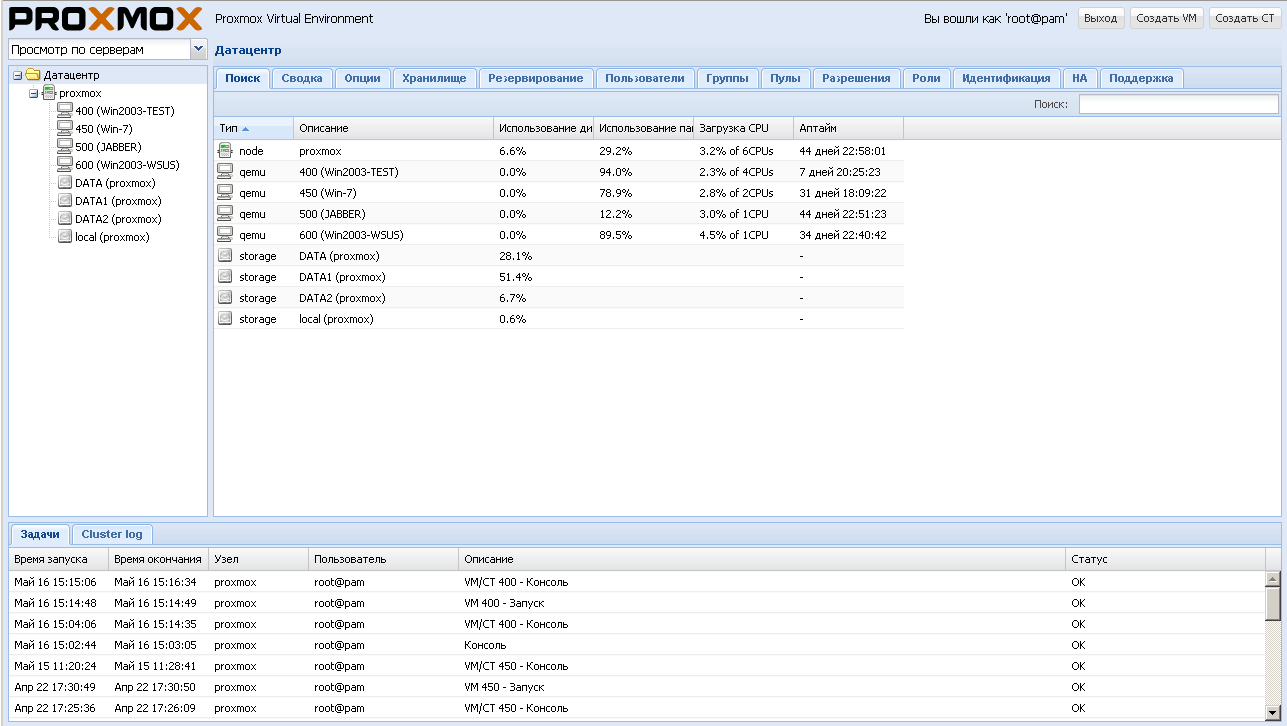Open the Разрешения tab

[856, 78]
